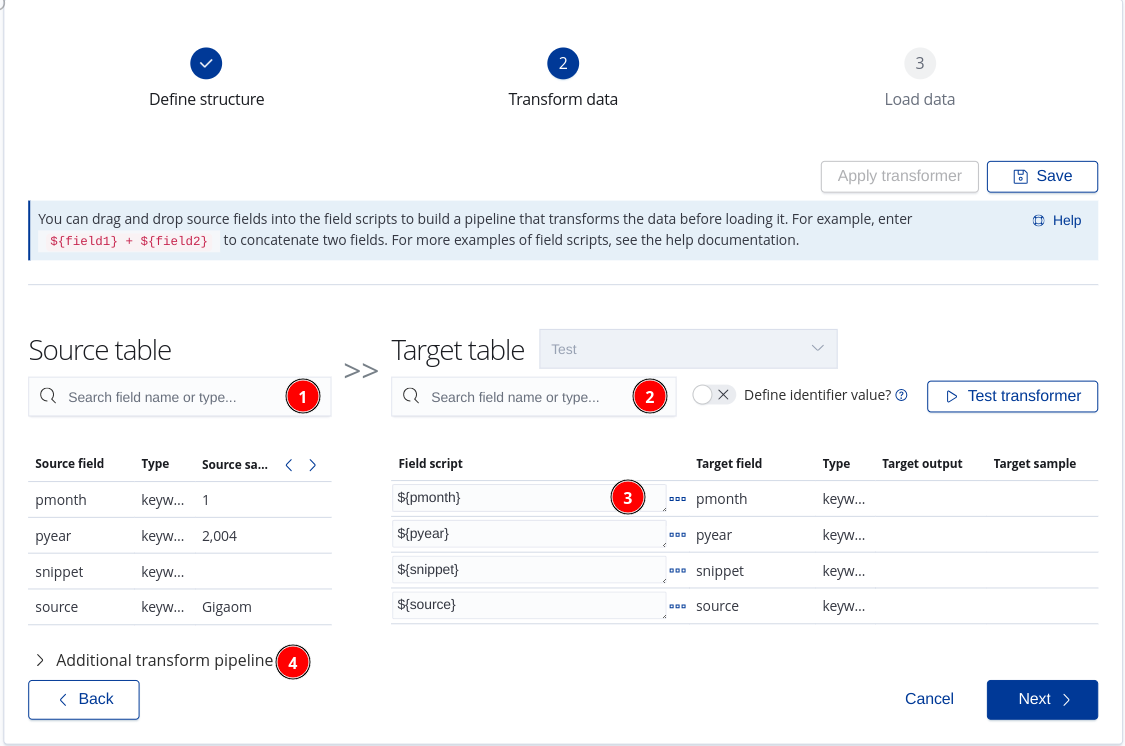Open the Target table Test dropdown

688,349
